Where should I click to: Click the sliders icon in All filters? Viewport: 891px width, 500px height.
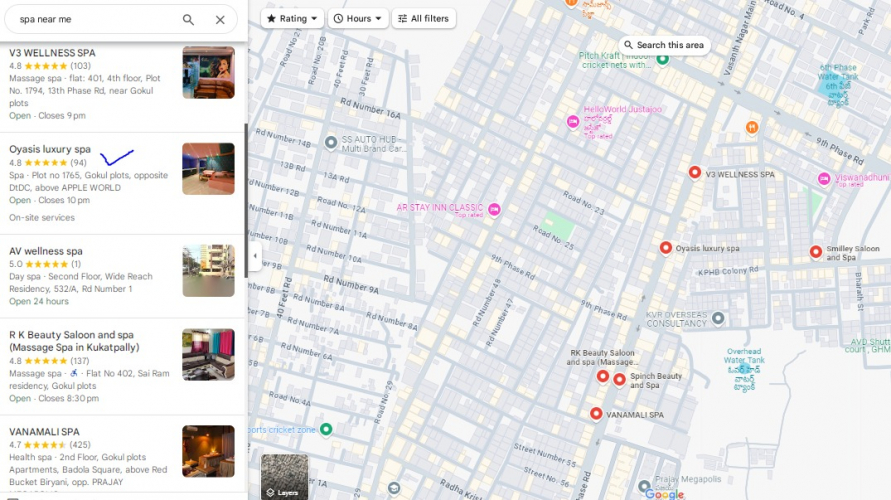(402, 18)
